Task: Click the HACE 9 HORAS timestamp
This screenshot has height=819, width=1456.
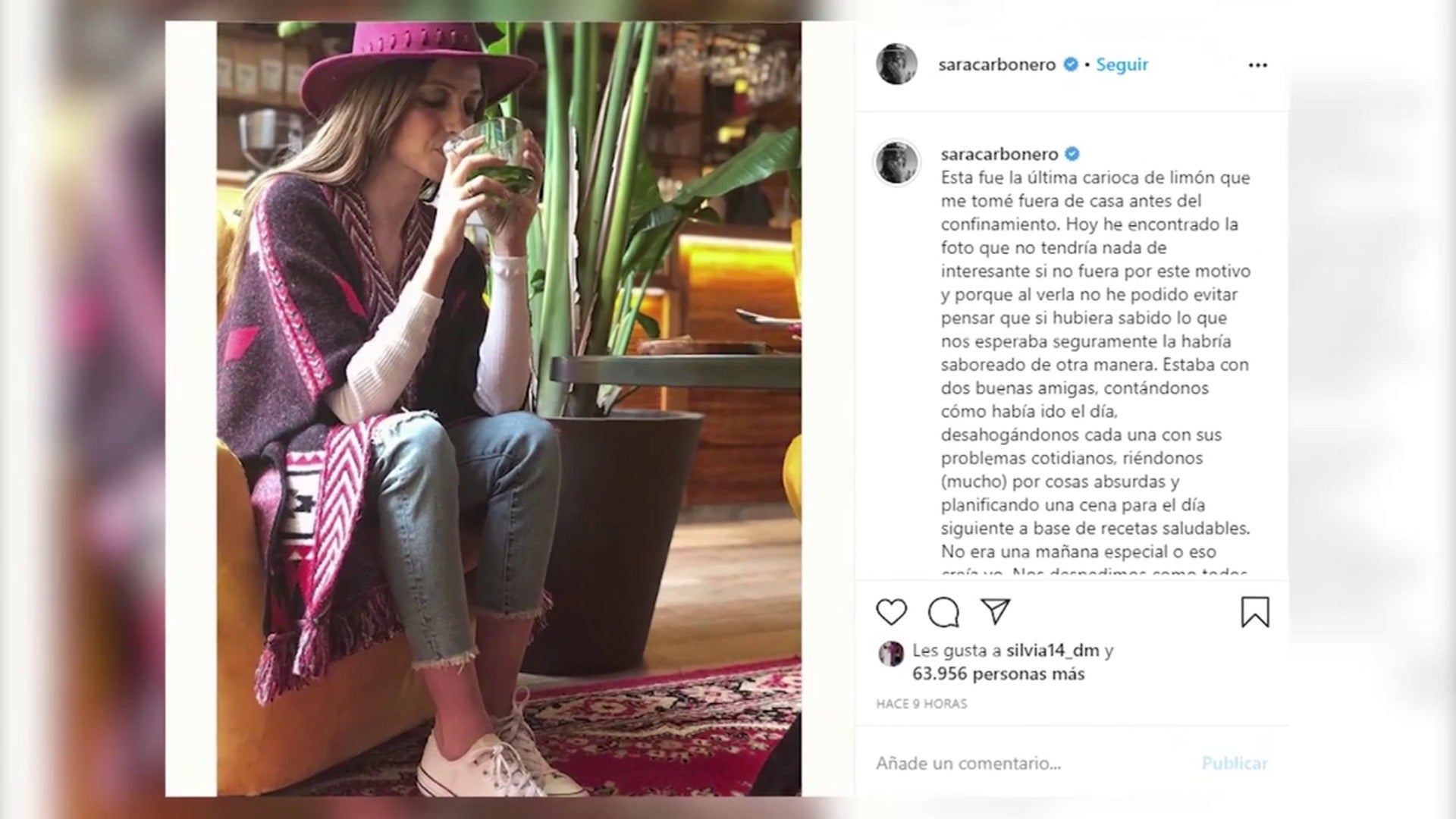Action: pos(921,704)
